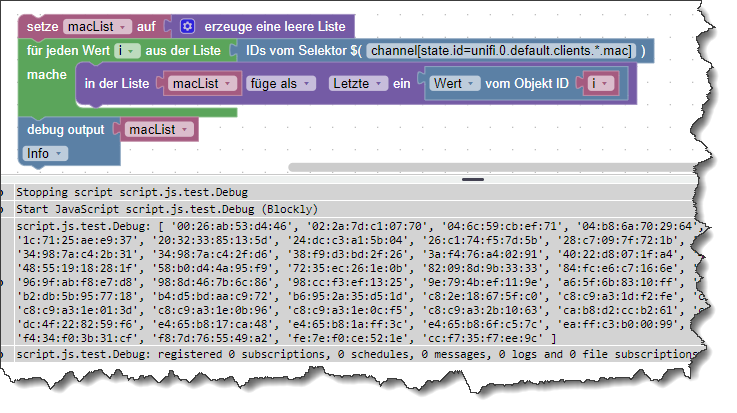This screenshot has width=737, height=413.
Task: Open macList dropdown in debug output block
Action: point(159,130)
